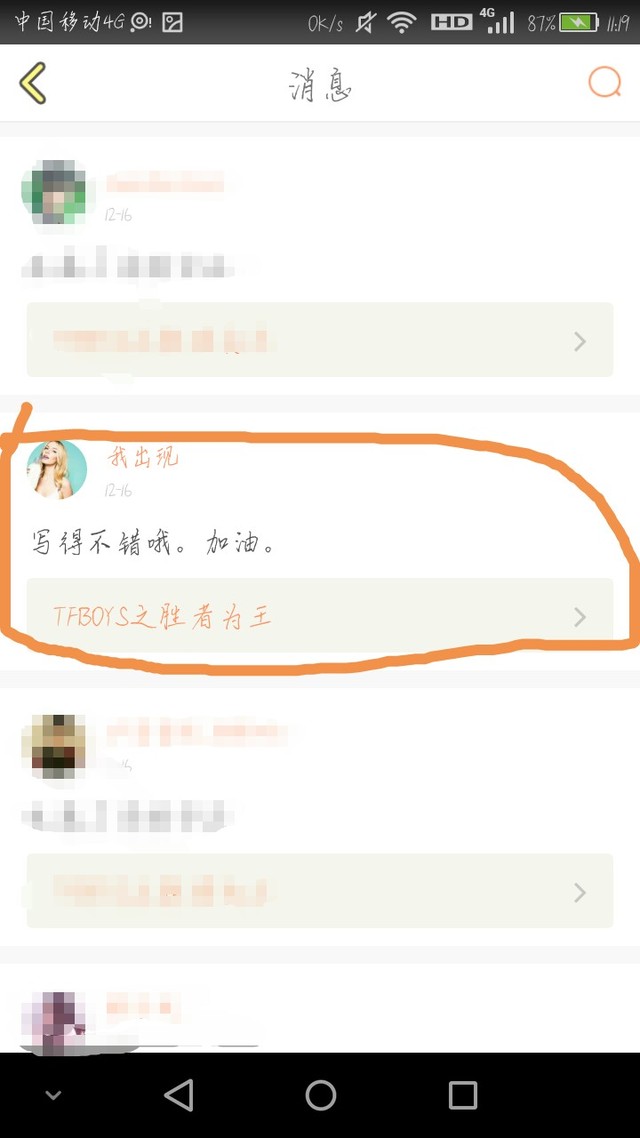640x1138 pixels.
Task: Hide navigation bar with down chevron
Action: (53, 1095)
